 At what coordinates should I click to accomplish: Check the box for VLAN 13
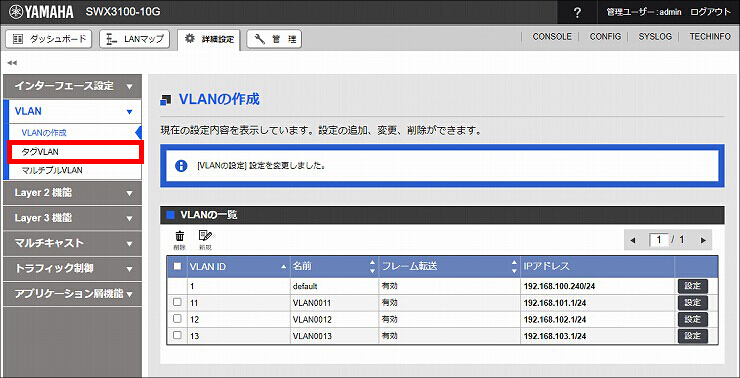(177, 336)
